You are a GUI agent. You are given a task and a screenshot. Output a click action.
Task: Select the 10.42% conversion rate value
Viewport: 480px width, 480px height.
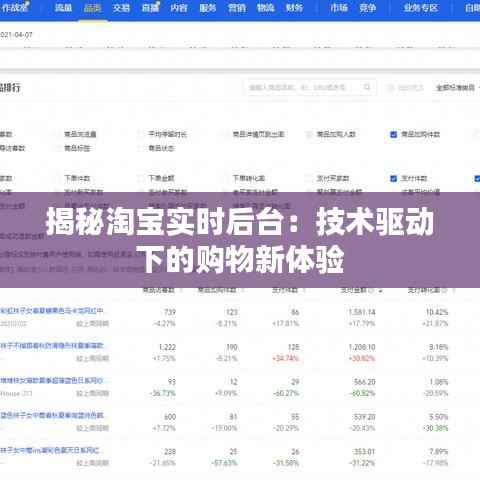click(437, 312)
